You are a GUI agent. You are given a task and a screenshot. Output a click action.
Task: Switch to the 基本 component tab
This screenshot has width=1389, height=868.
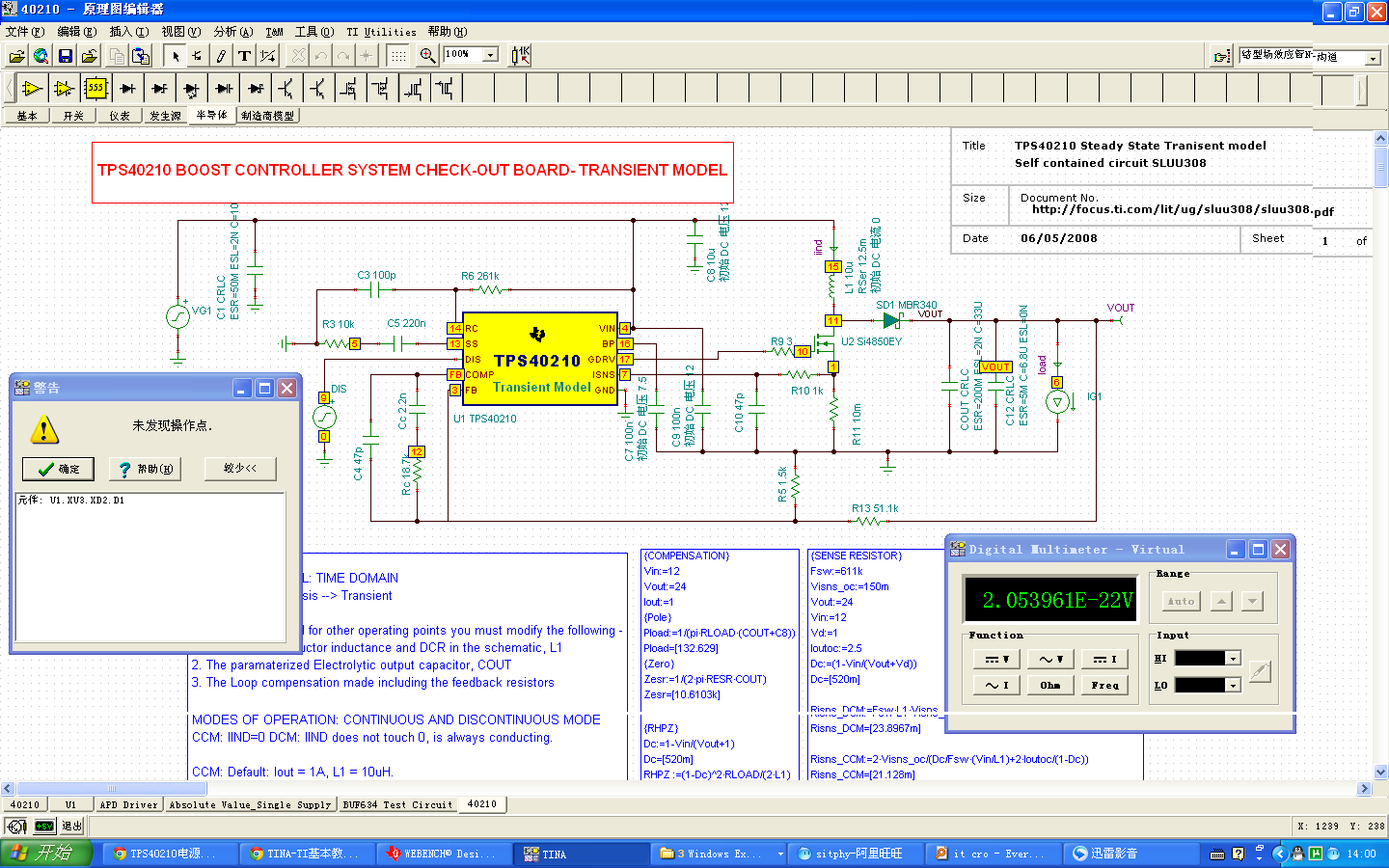(x=27, y=116)
